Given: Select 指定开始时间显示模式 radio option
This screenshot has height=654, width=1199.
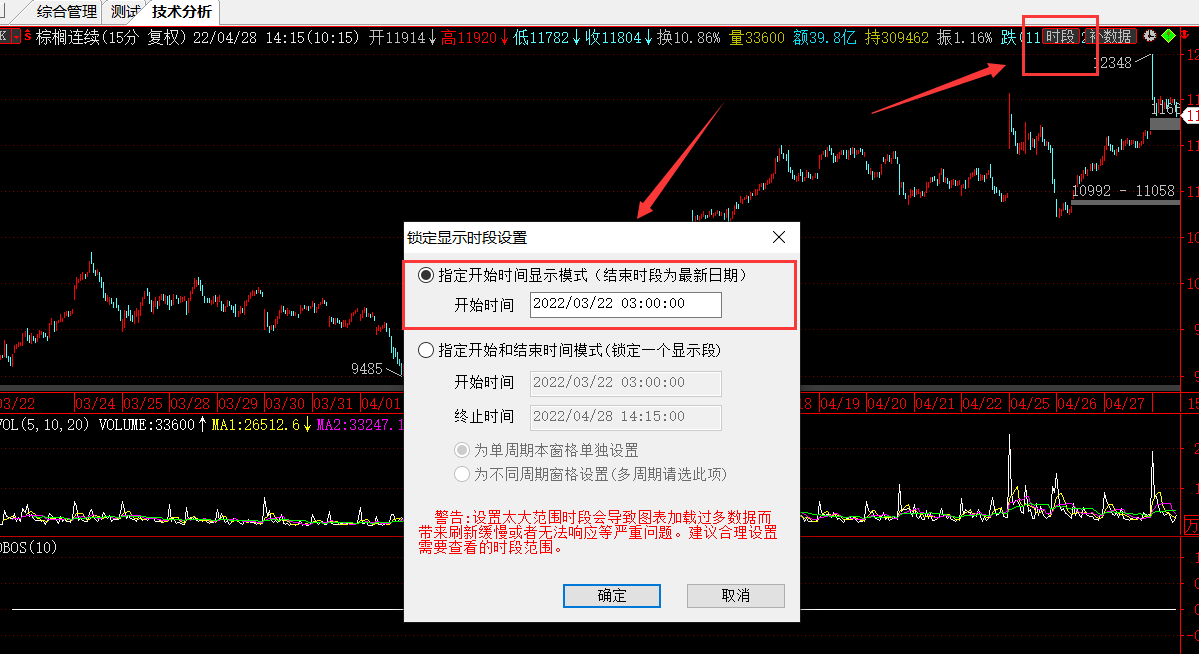Looking at the screenshot, I should pos(426,275).
